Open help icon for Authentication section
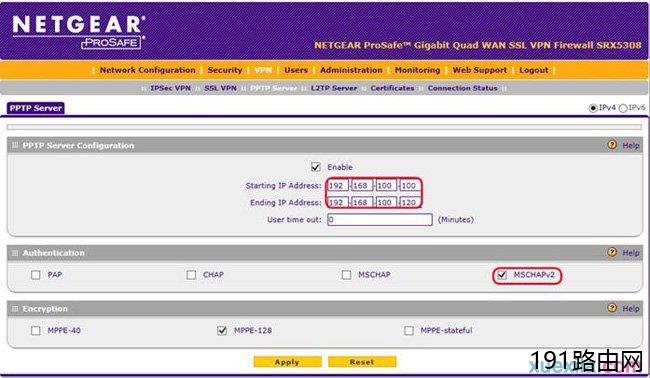This screenshot has height=378, width=650. pos(612,252)
